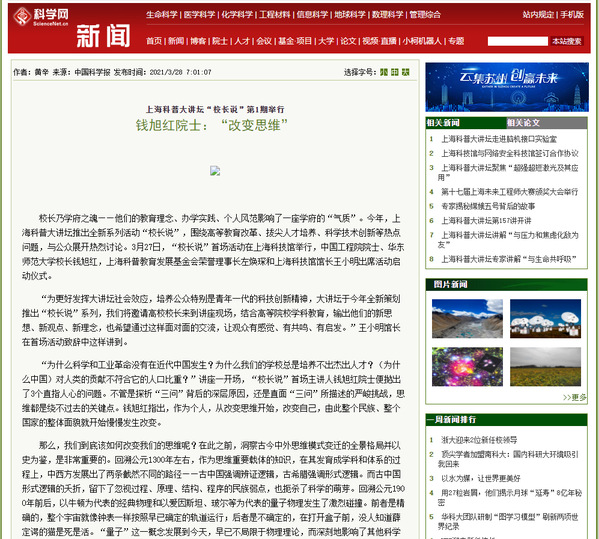Open the 数理科学 category
Viewport: 599px width, 539px height.
pyautogui.click(x=387, y=15)
